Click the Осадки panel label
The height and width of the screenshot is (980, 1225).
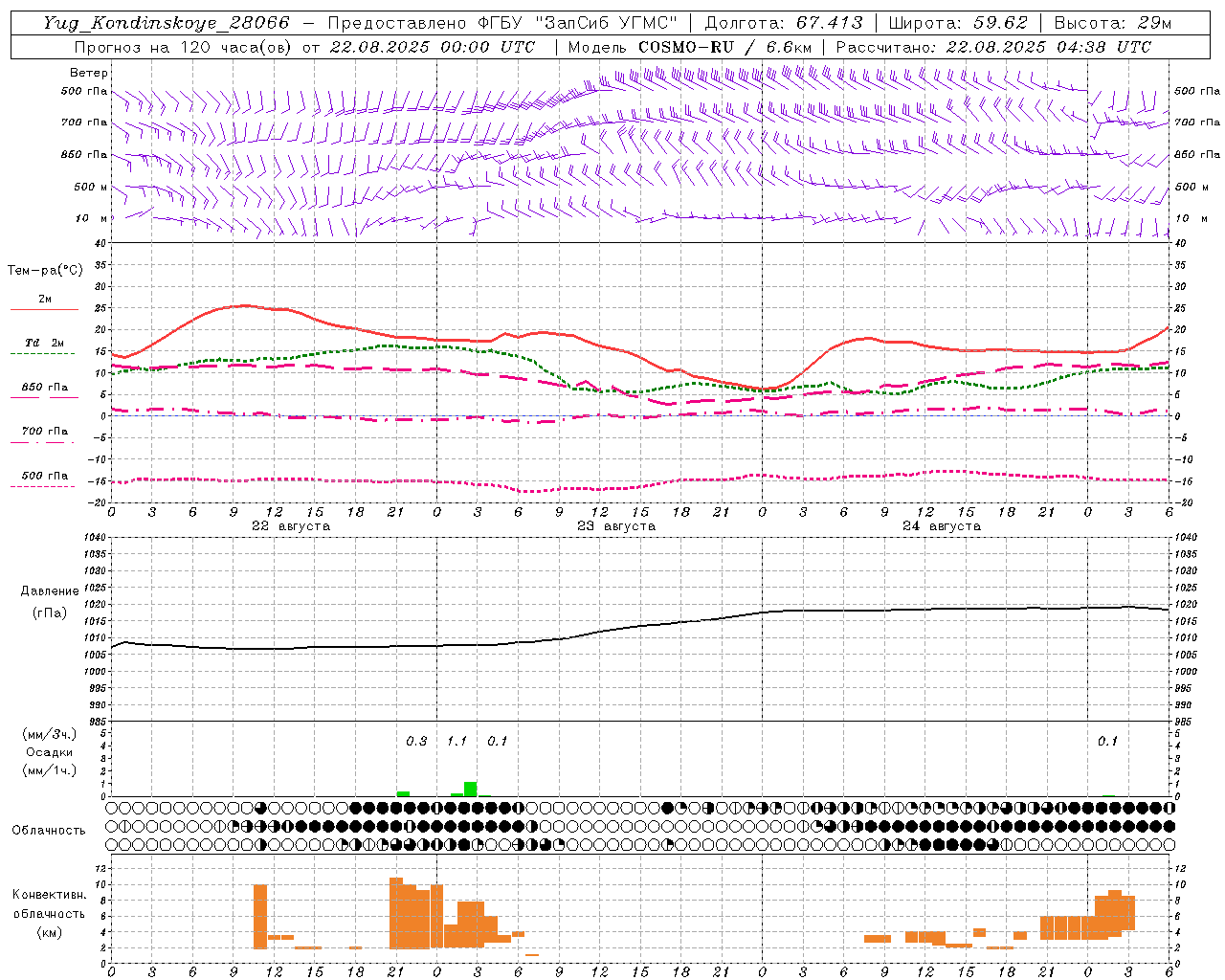50,752
